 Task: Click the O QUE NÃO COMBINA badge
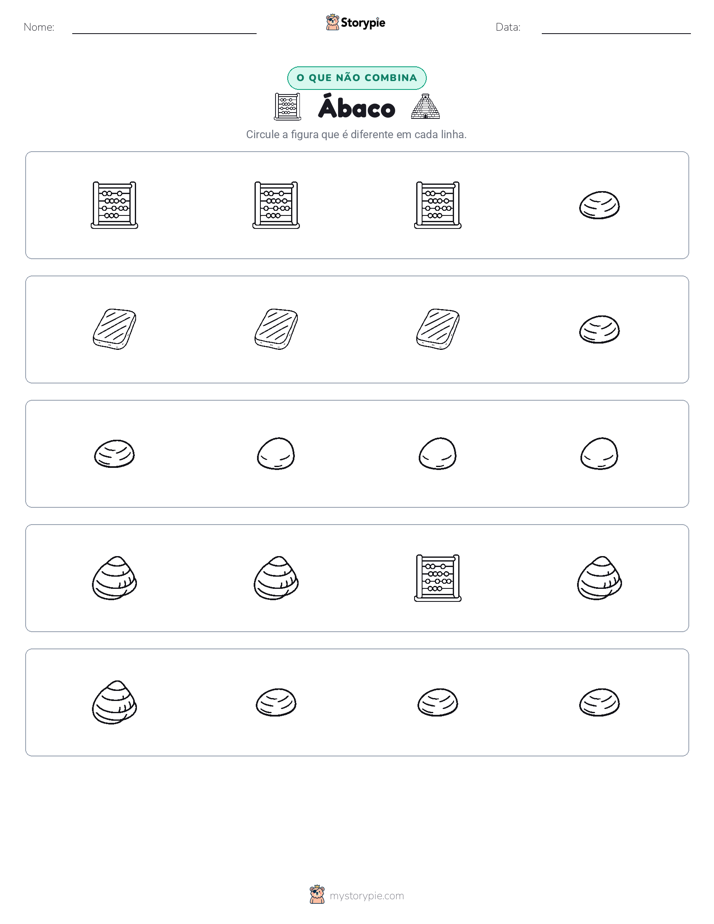(x=357, y=78)
